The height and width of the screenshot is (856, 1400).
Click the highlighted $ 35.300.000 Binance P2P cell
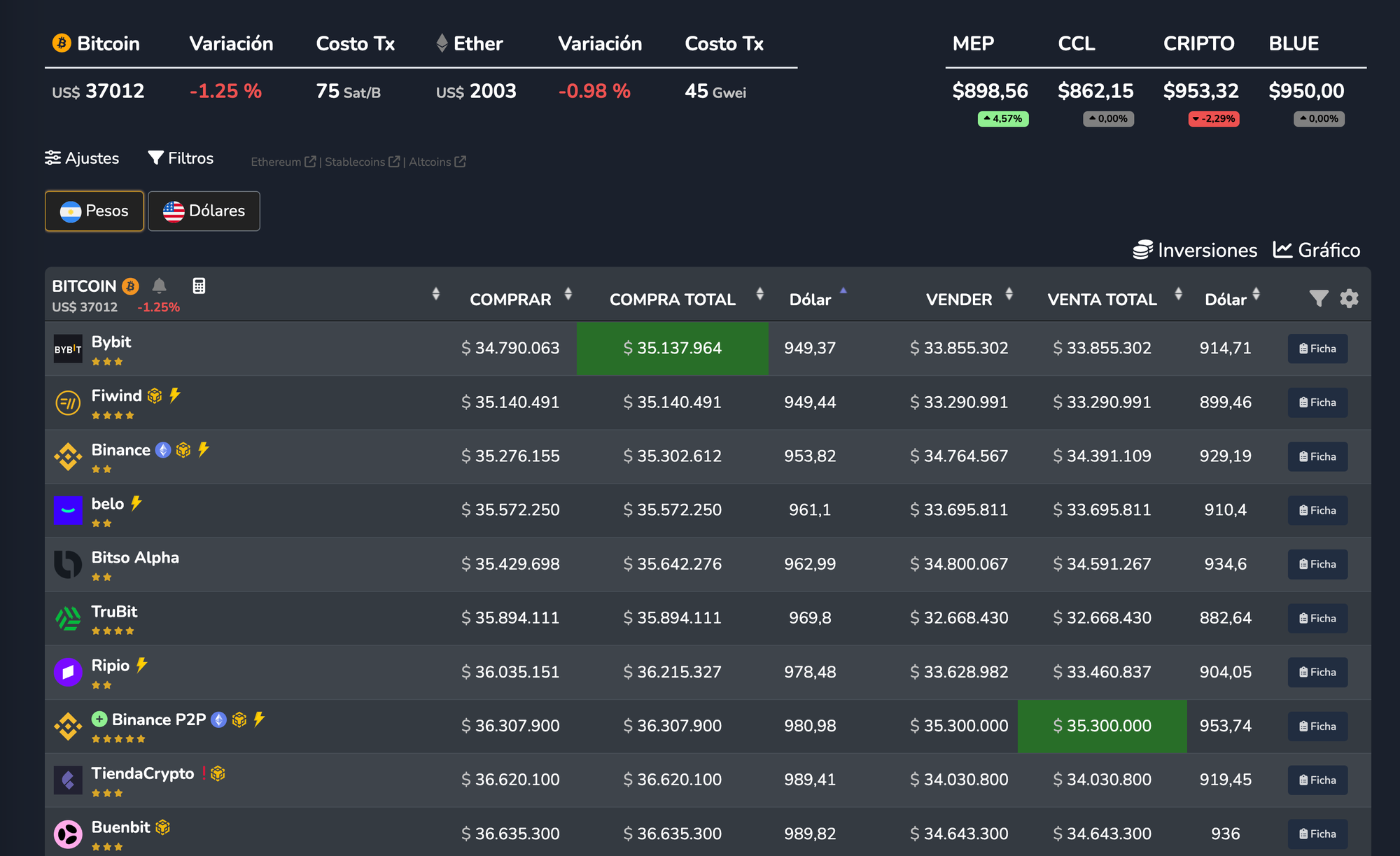tap(1102, 726)
